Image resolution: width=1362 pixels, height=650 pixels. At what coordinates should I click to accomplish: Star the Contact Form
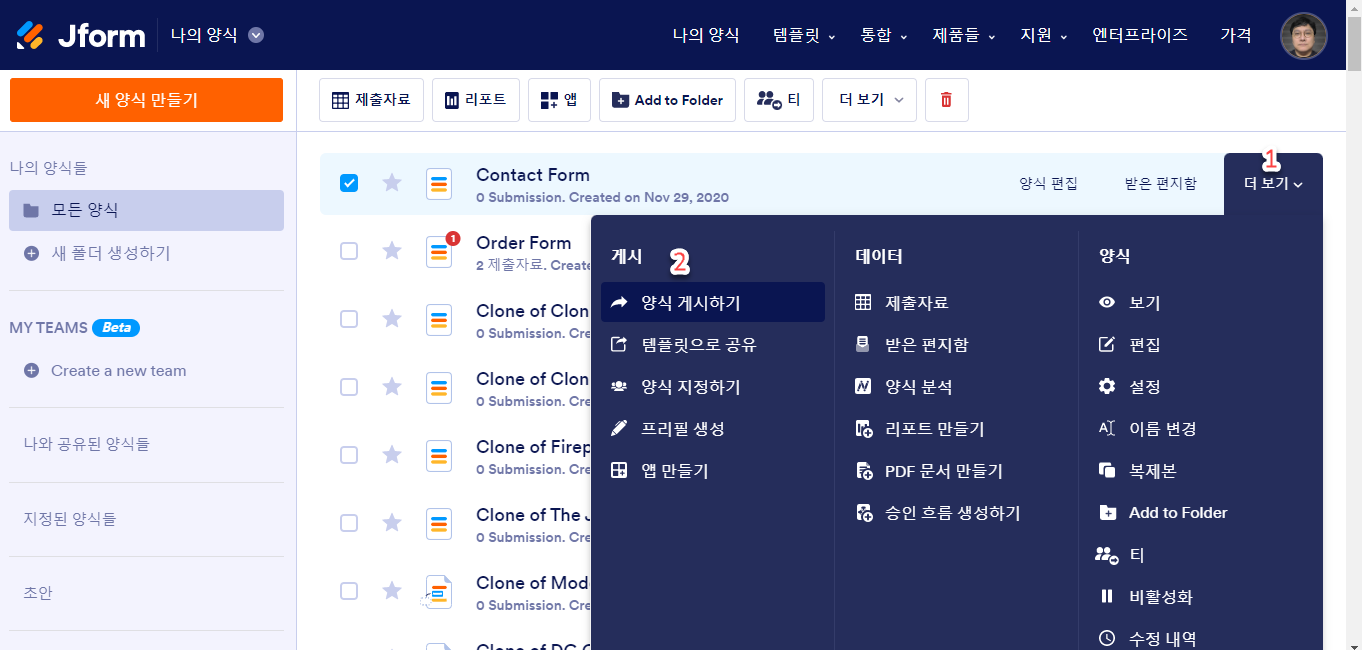coord(392,182)
